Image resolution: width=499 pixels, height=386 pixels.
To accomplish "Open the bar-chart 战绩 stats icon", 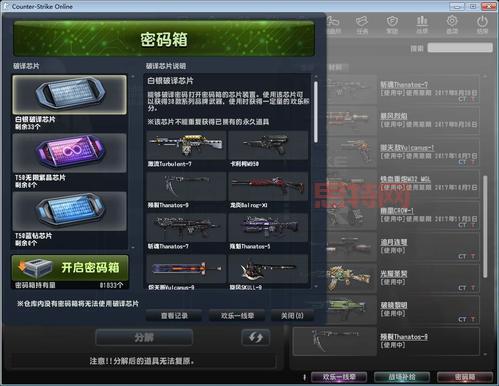I will 422,25.
